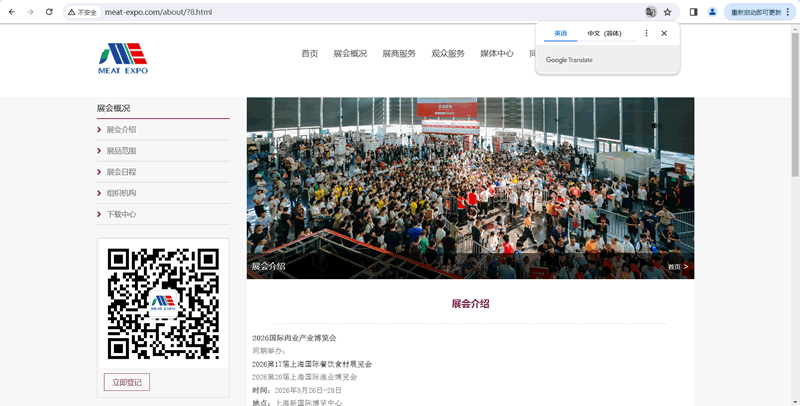
Task: Open the 展商服务 navigation menu
Action: [399, 54]
